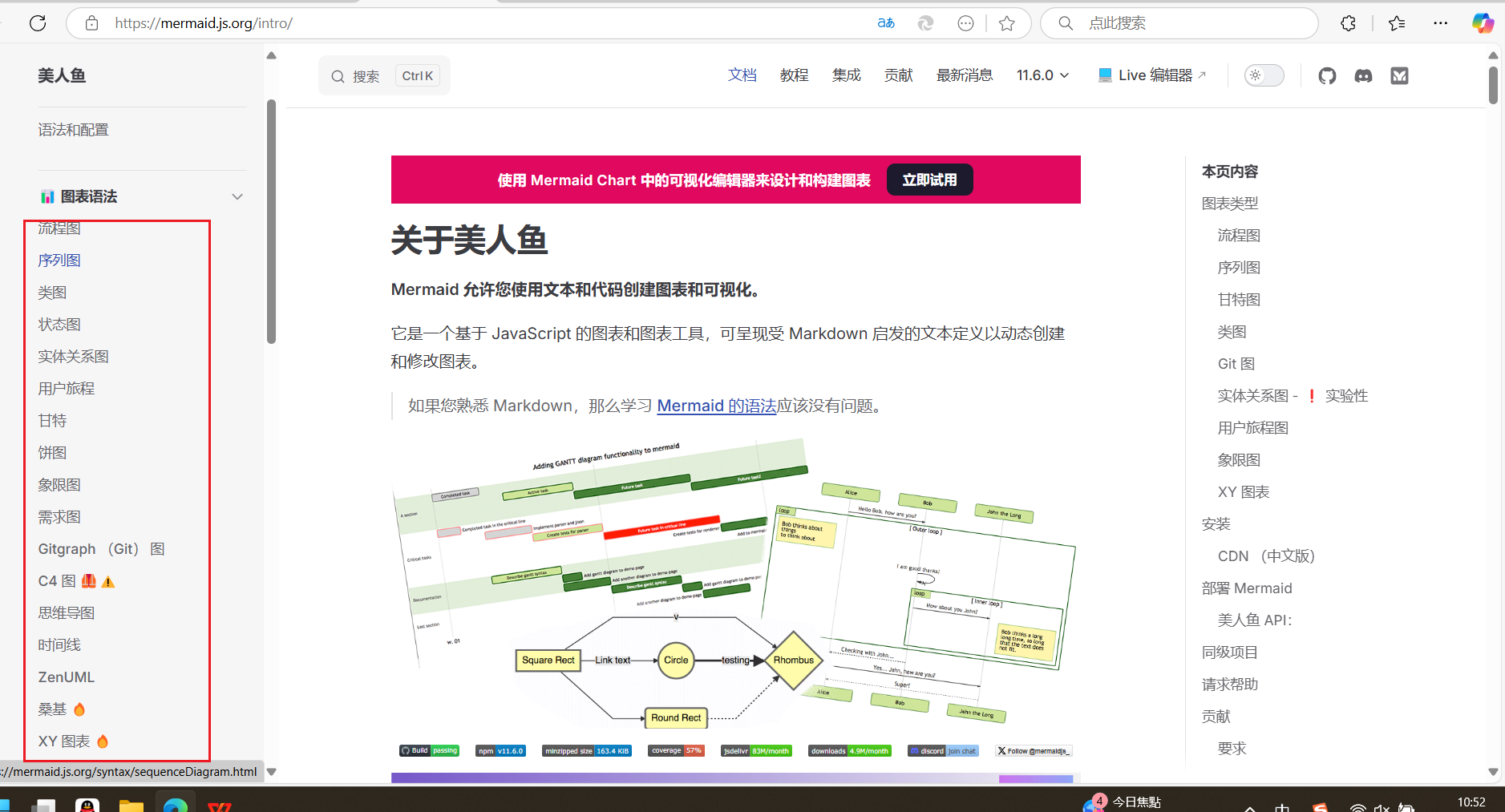Viewport: 1505px width, 812px height.
Task: Open the site info lock icon
Action: pos(92,23)
